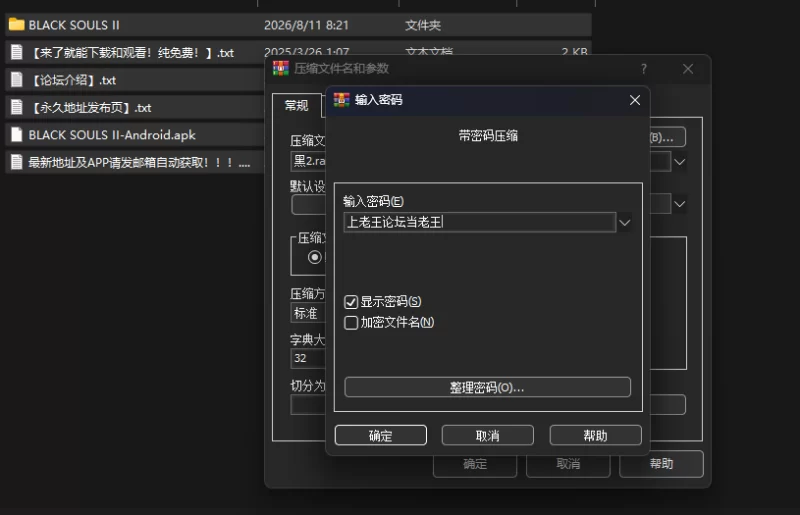This screenshot has width=800, height=515.
Task: Select file 【来了就能下载和观看!纯免费!】.txt
Action: [x=132, y=53]
